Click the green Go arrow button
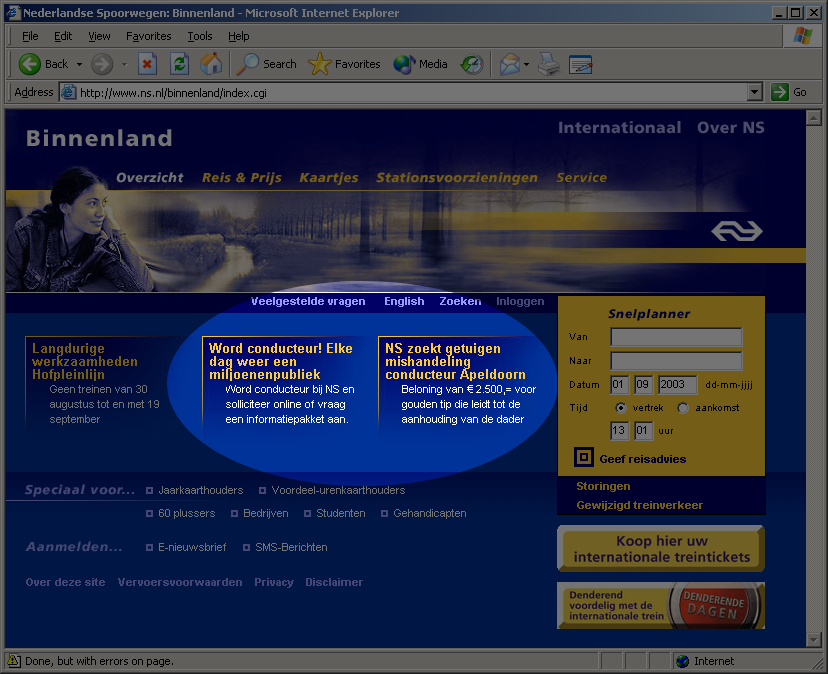Screen dimensions: 828x674 click(x=780, y=92)
